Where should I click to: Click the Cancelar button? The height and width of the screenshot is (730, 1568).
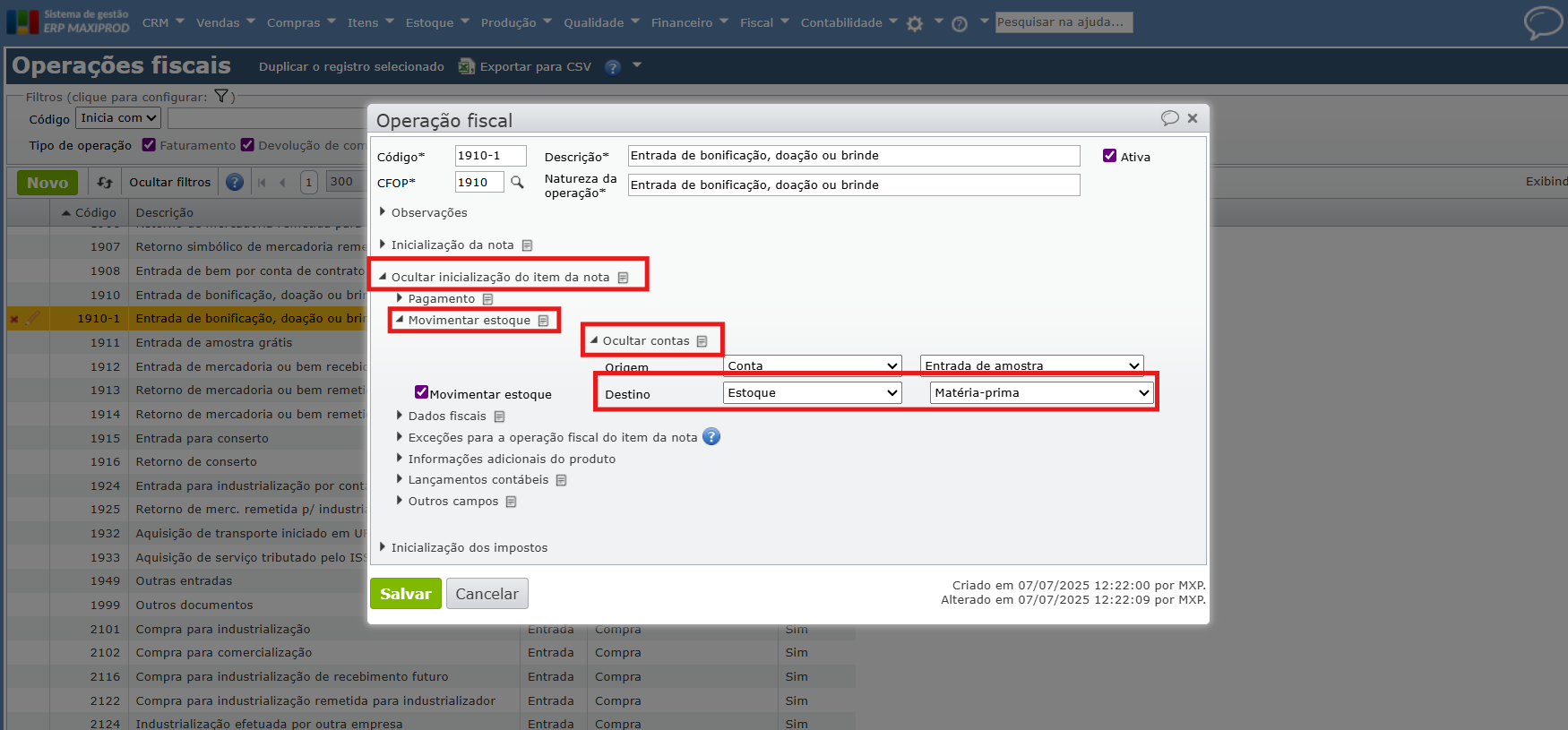[487, 594]
